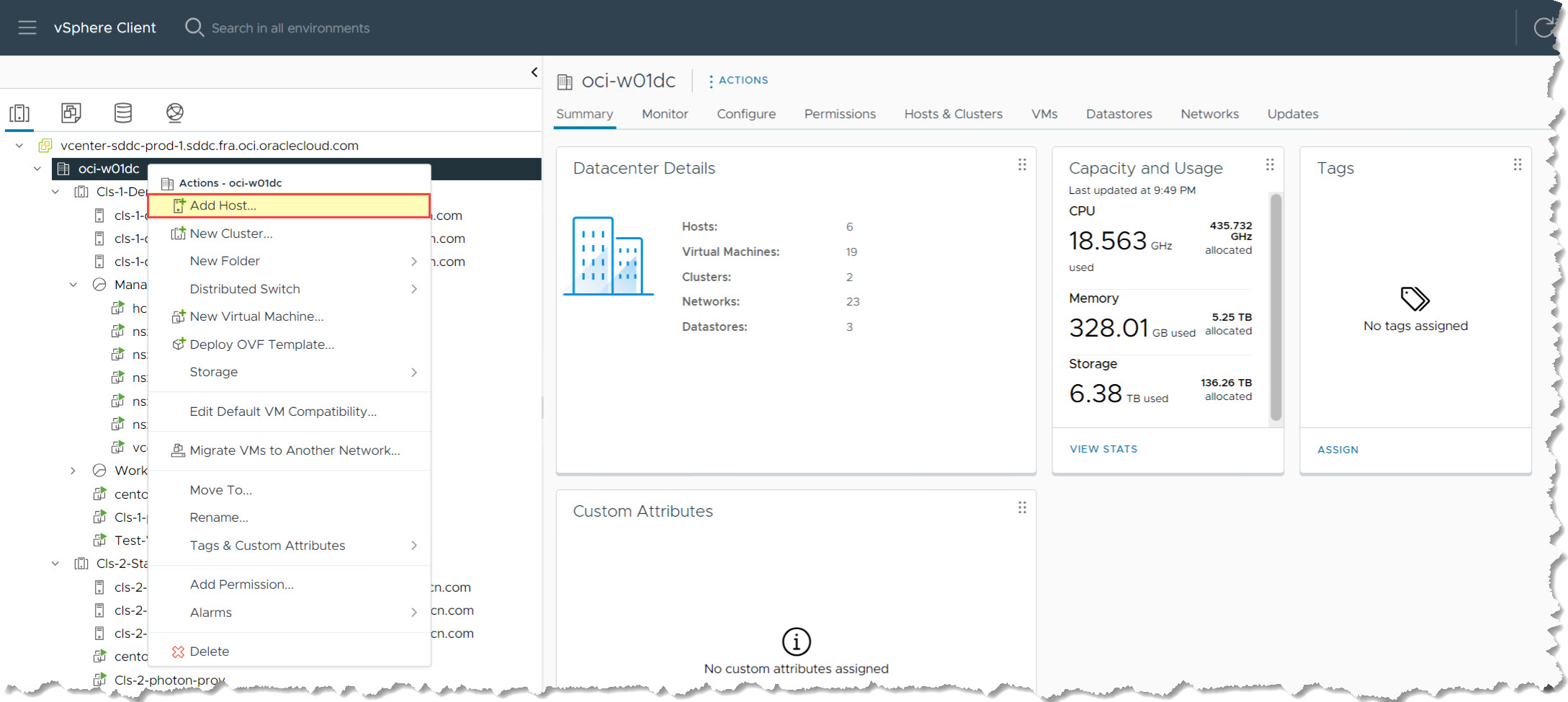Click the Delete red cross icon
This screenshot has width=1568, height=702.
[178, 652]
